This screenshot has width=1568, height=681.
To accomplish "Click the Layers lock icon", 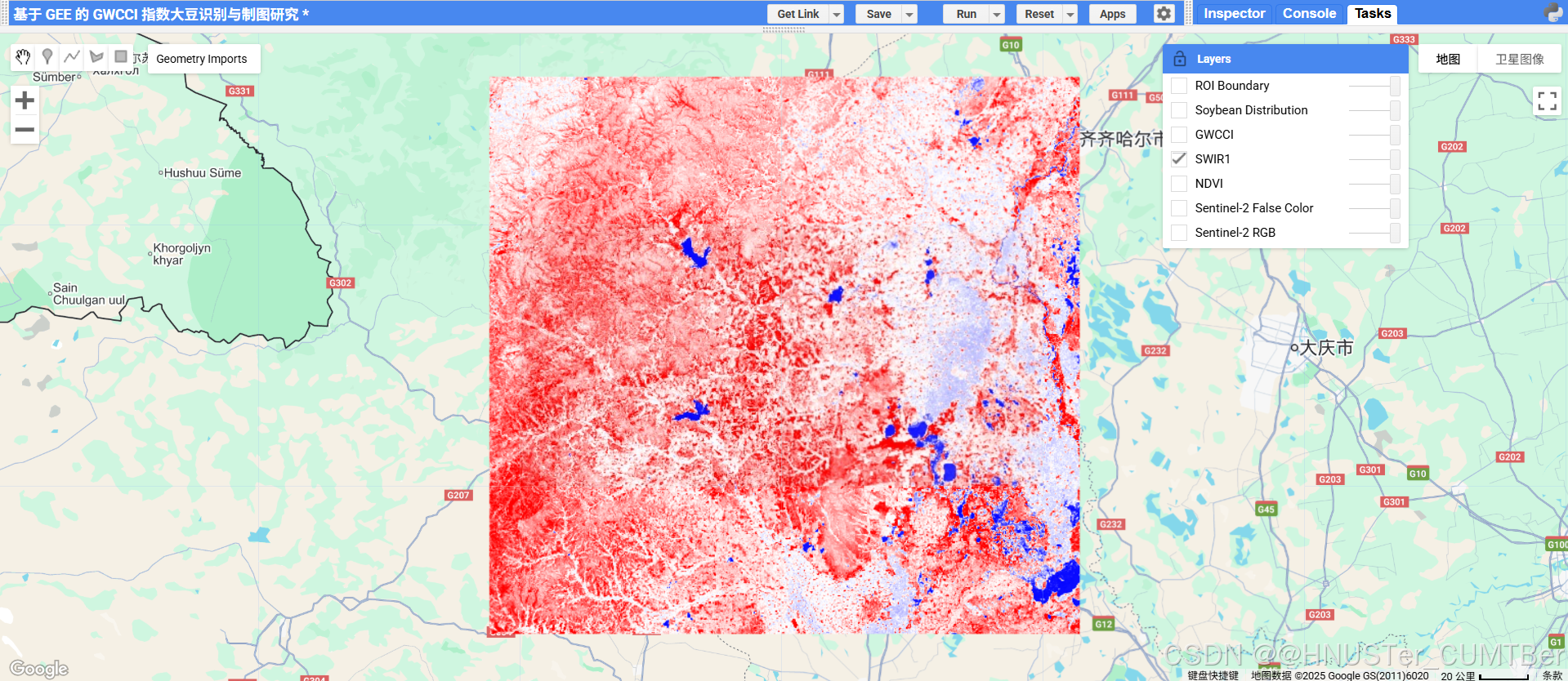I will (x=1179, y=59).
